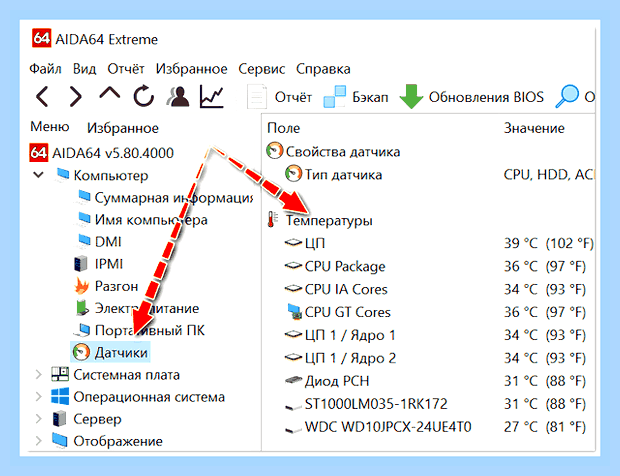Refresh using the circular arrow icon
The width and height of the screenshot is (620, 476).
point(143,96)
